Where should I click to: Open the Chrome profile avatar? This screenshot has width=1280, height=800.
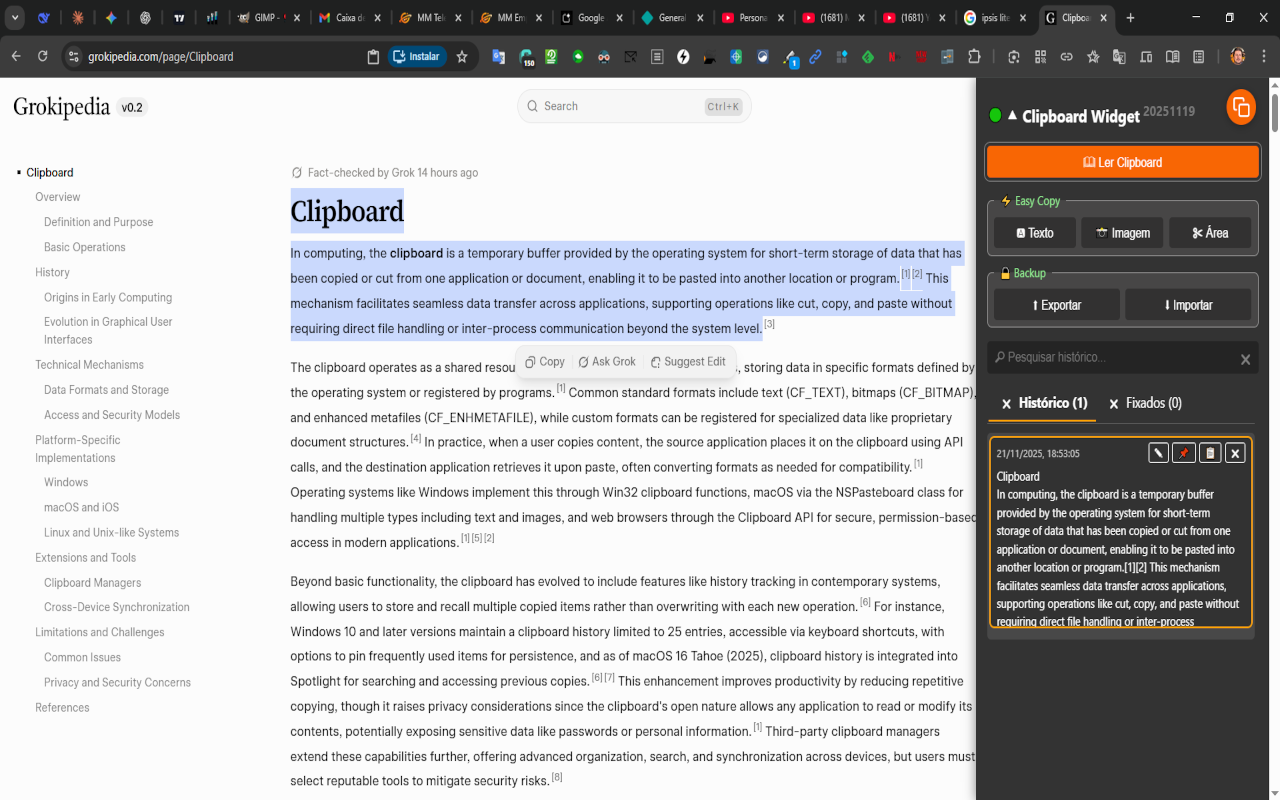[1238, 57]
